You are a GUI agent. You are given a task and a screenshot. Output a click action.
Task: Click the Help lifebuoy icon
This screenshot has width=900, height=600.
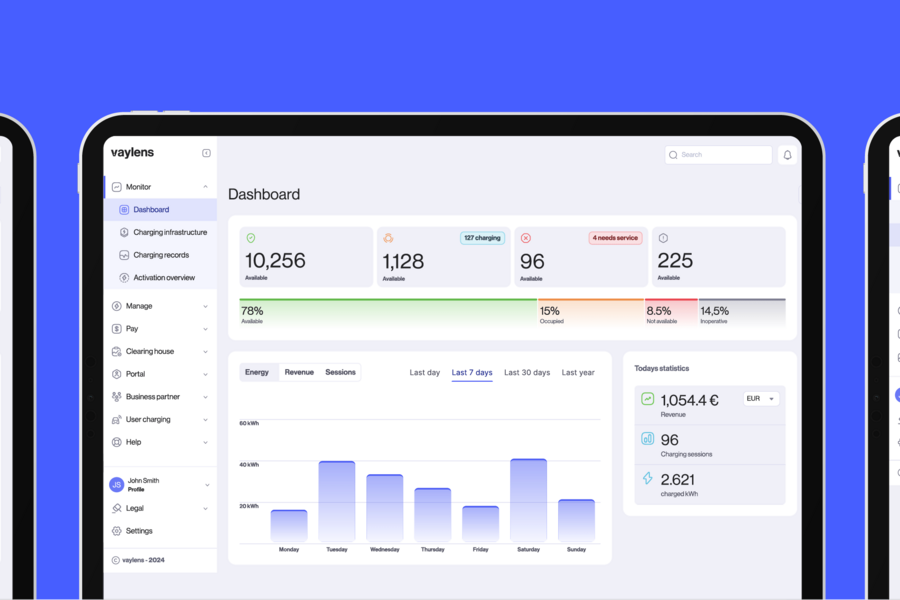[x=117, y=442]
